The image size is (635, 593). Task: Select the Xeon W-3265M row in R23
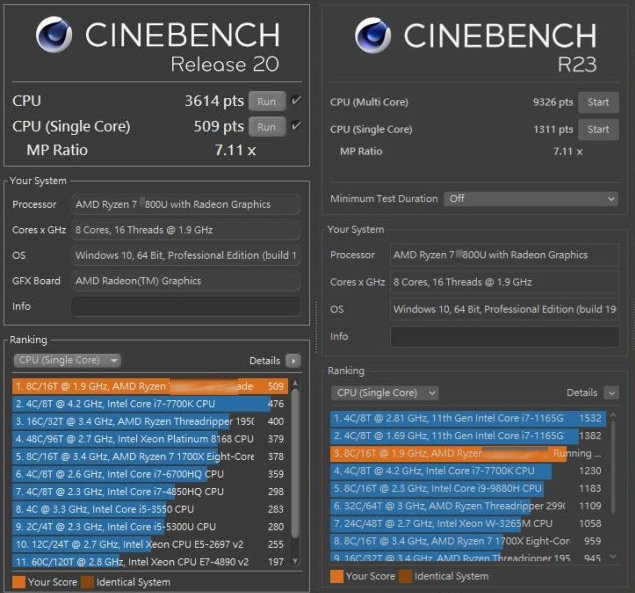point(468,523)
